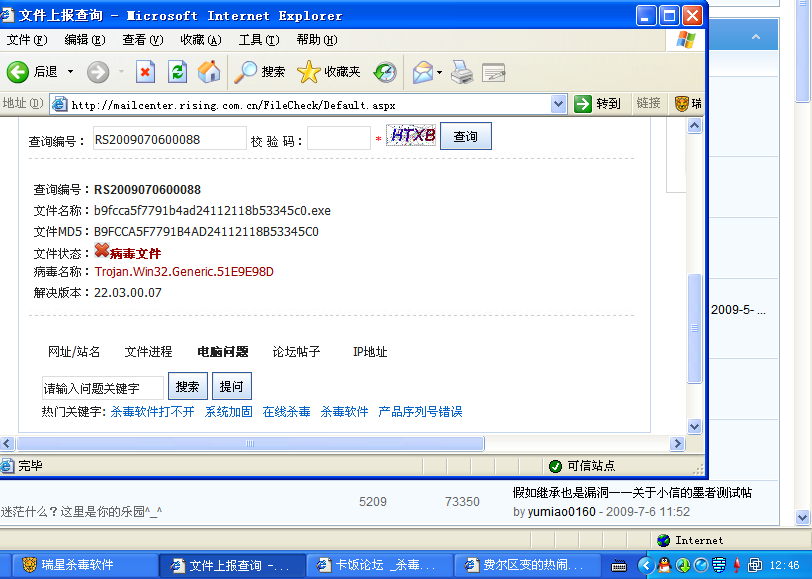The height and width of the screenshot is (579, 812).
Task: Click the 提问 button
Action: (231, 386)
